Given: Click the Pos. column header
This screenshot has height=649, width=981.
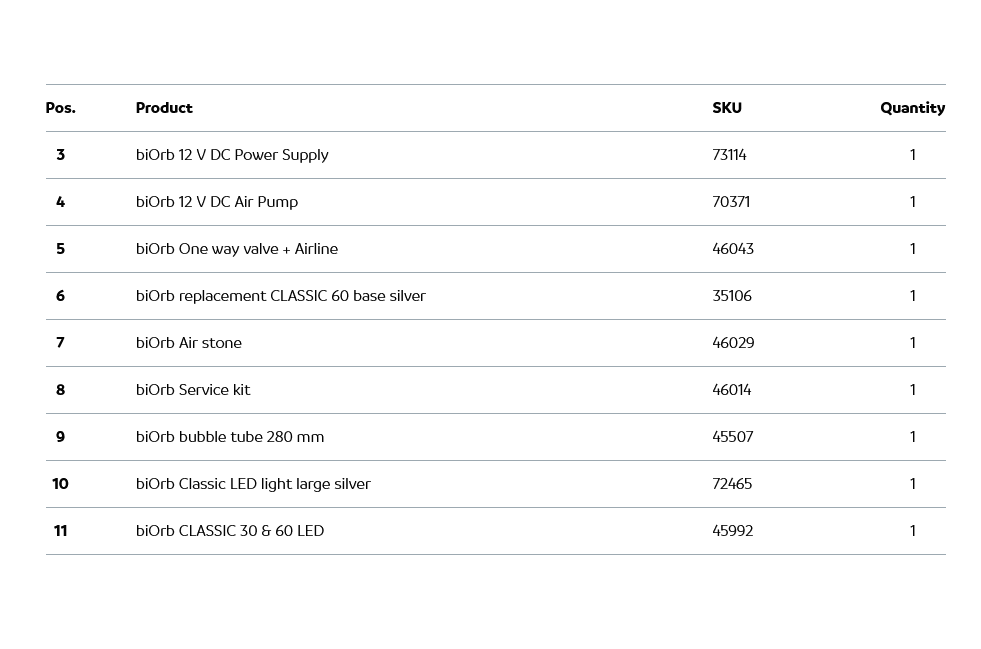Looking at the screenshot, I should (60, 108).
